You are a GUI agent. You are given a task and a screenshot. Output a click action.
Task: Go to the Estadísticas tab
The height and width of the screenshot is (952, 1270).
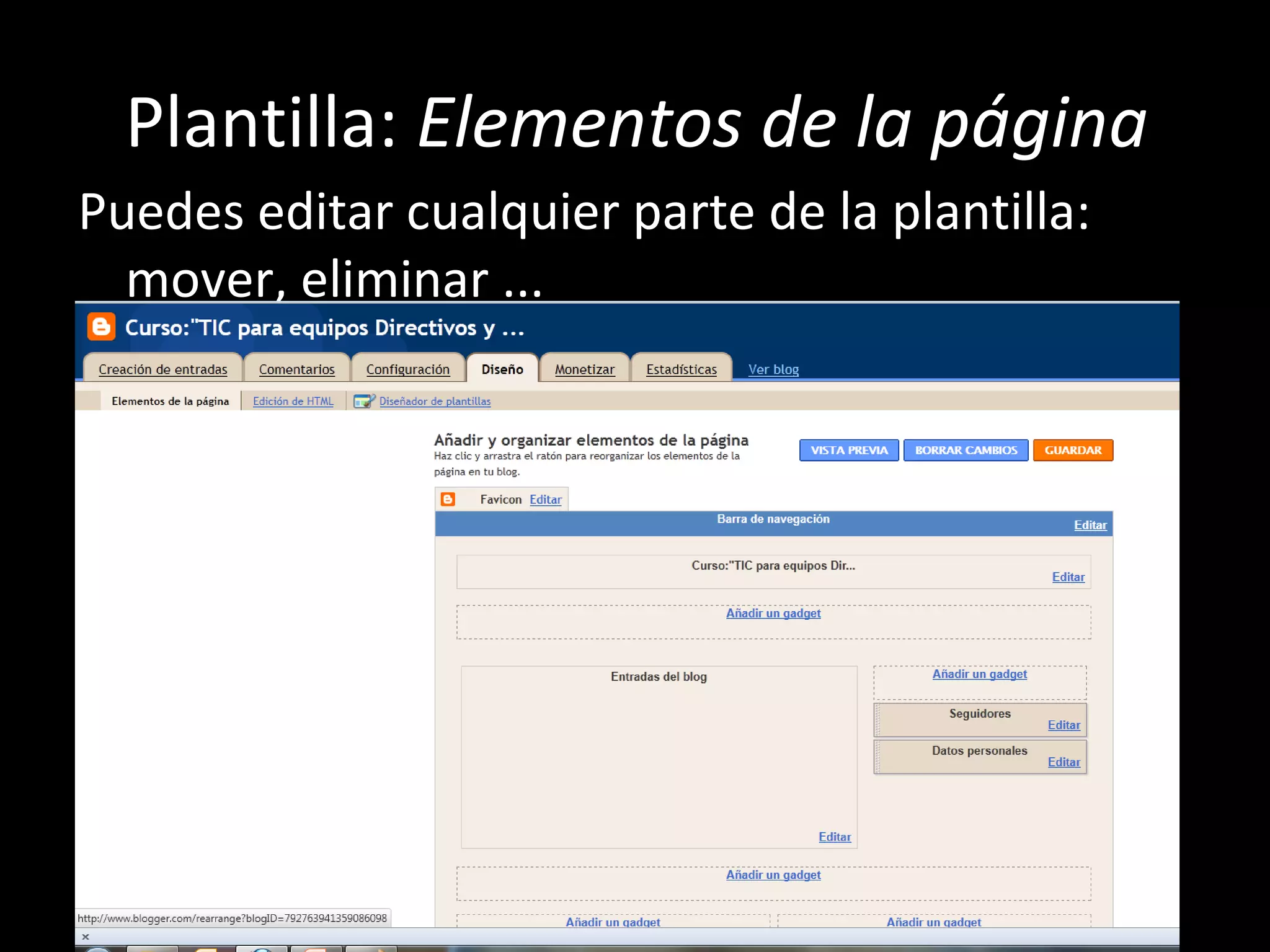681,369
